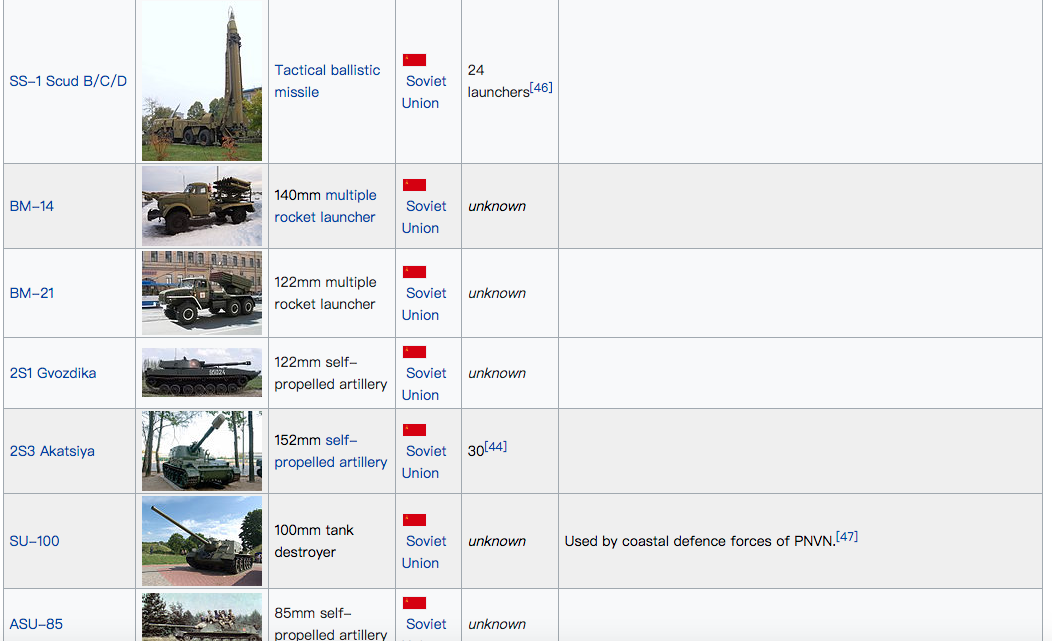Open the Scud missile launcher photo

(202, 81)
